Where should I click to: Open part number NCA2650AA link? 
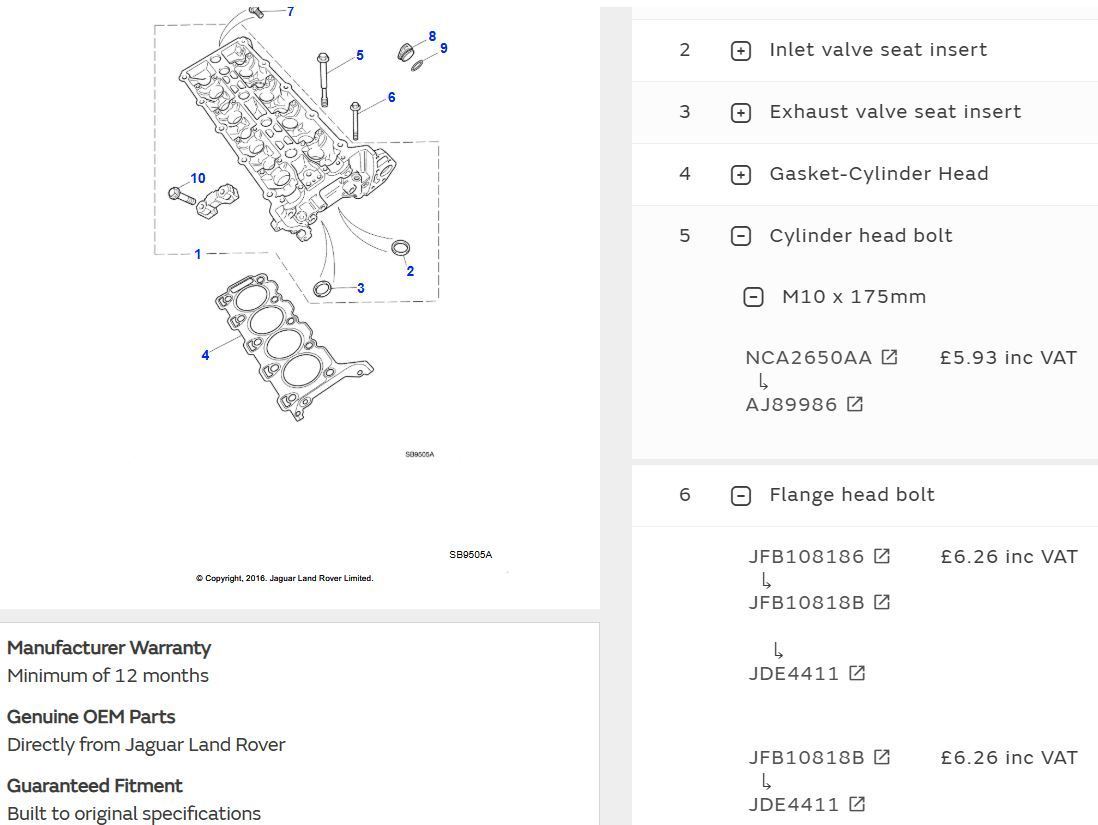[x=808, y=357]
